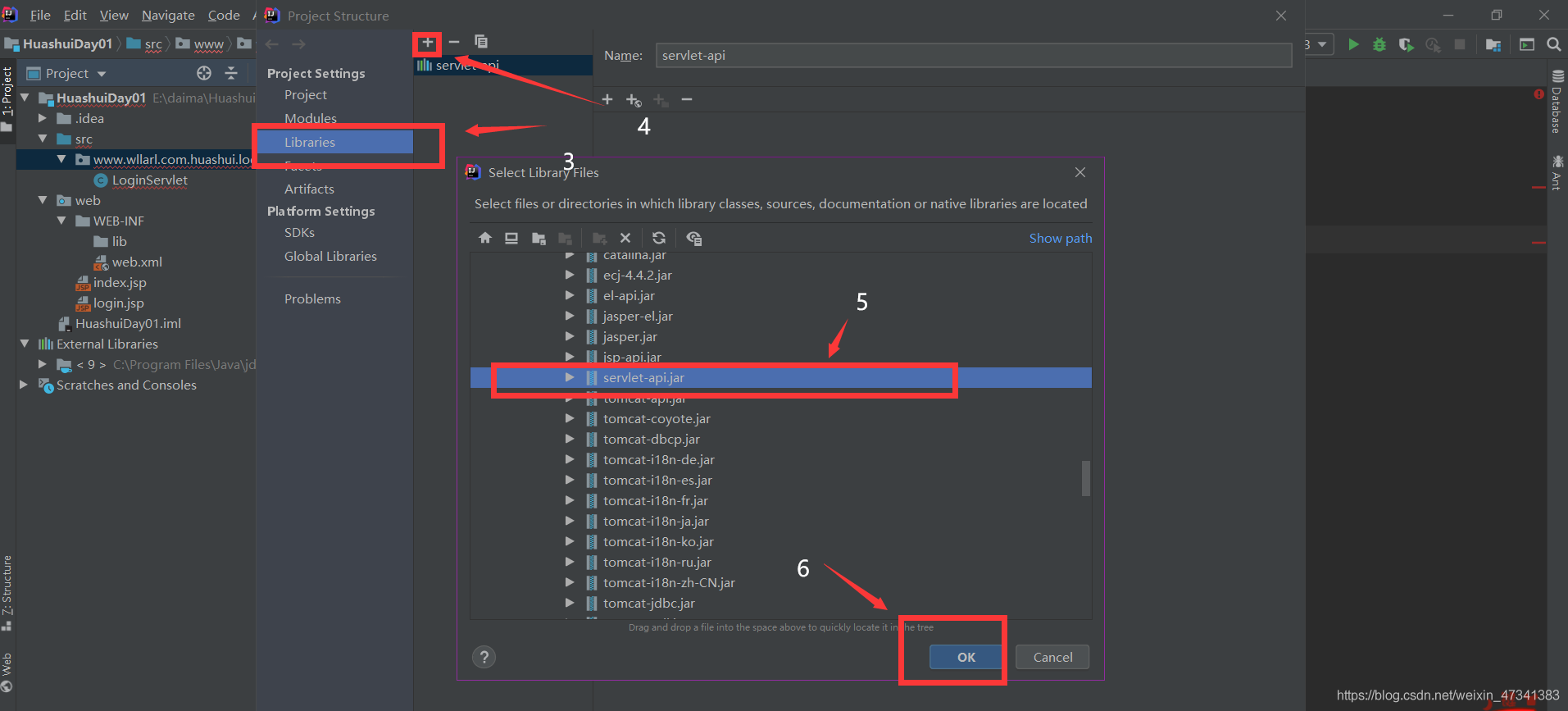Image resolution: width=1568 pixels, height=711 pixels.
Task: Remove selected library with minus icon
Action: tap(454, 42)
